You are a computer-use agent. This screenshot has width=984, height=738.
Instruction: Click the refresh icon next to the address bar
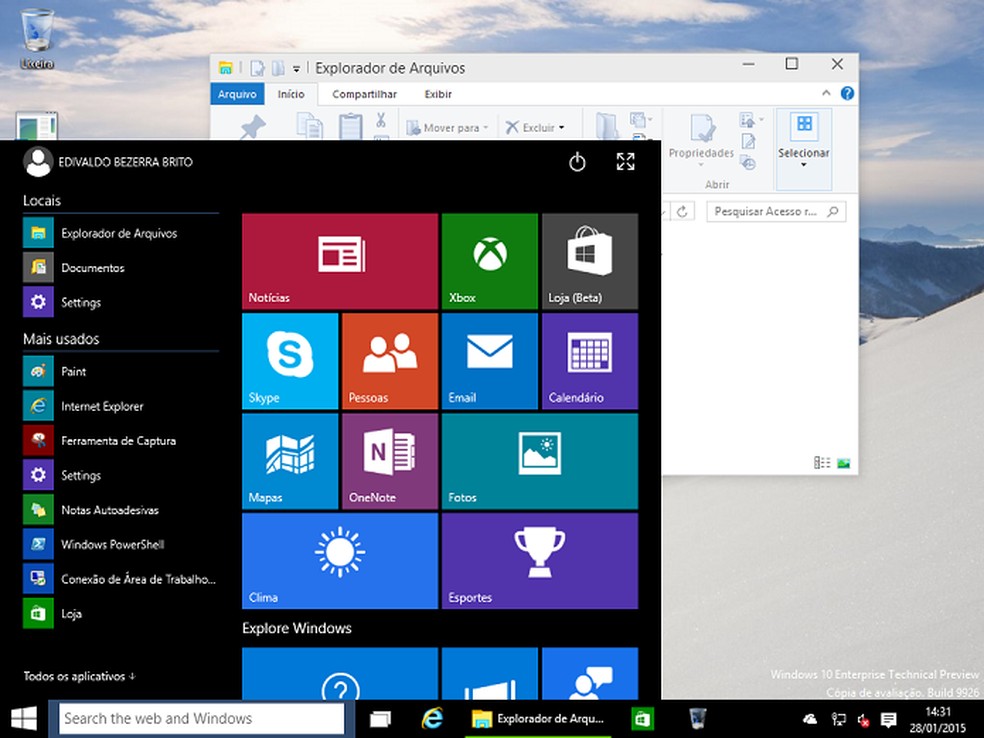click(682, 211)
